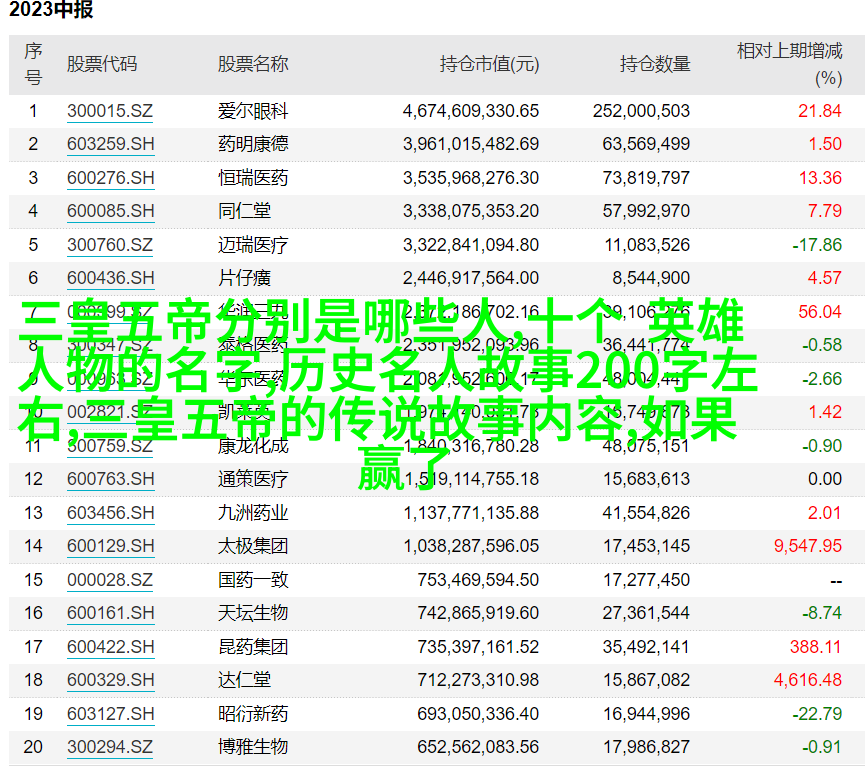Click the 片仔癀 name cell

(244, 279)
